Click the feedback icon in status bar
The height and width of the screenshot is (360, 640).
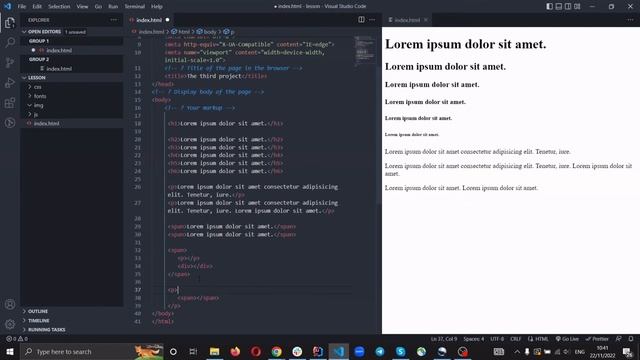619,339
